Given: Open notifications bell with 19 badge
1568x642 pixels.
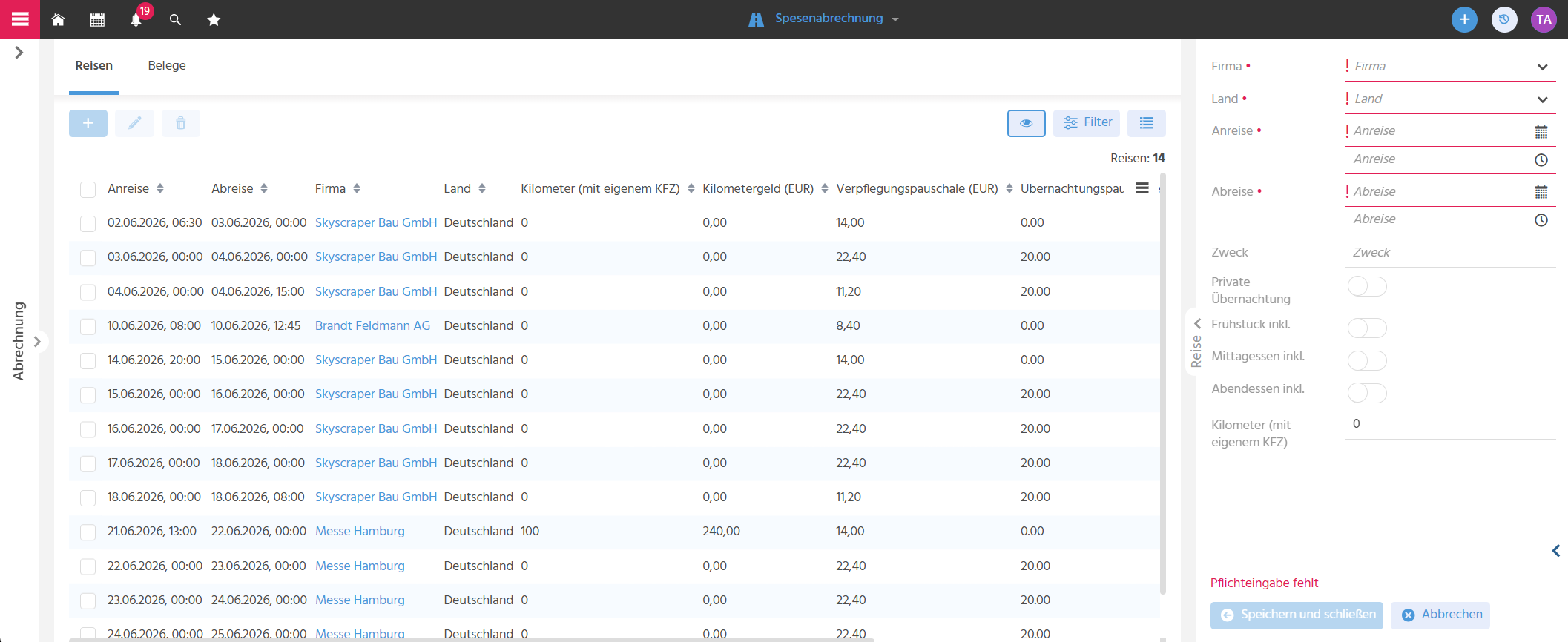Looking at the screenshot, I should pos(136,19).
